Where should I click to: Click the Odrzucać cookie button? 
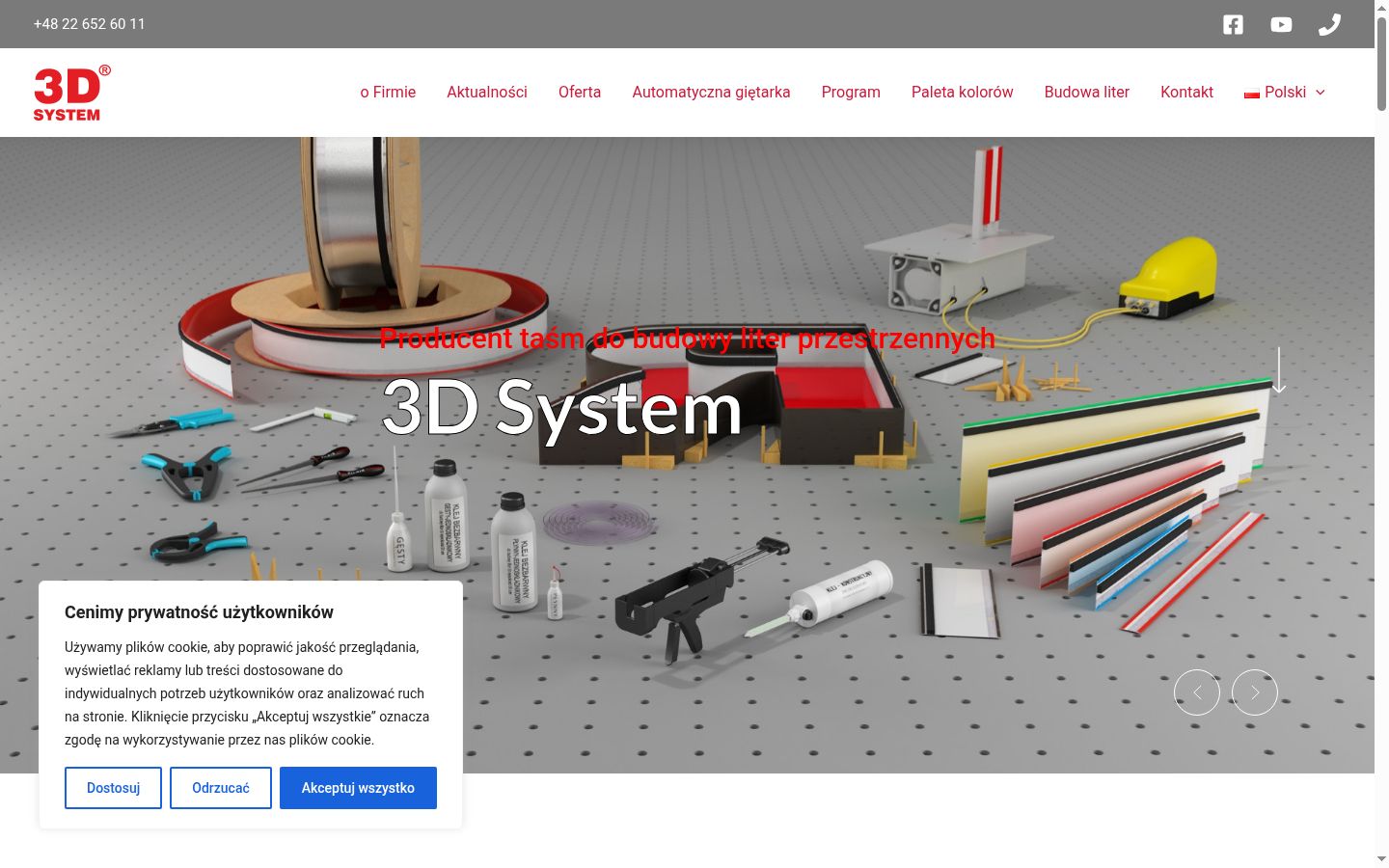click(x=221, y=788)
